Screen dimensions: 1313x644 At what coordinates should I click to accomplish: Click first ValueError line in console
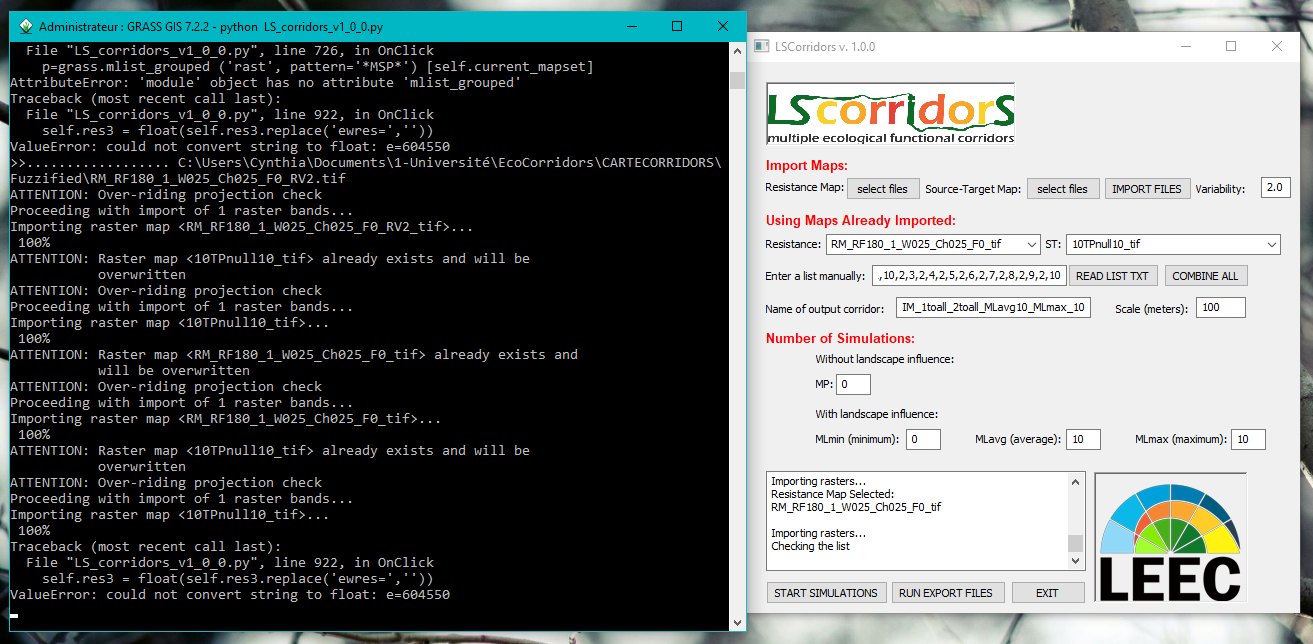point(230,146)
